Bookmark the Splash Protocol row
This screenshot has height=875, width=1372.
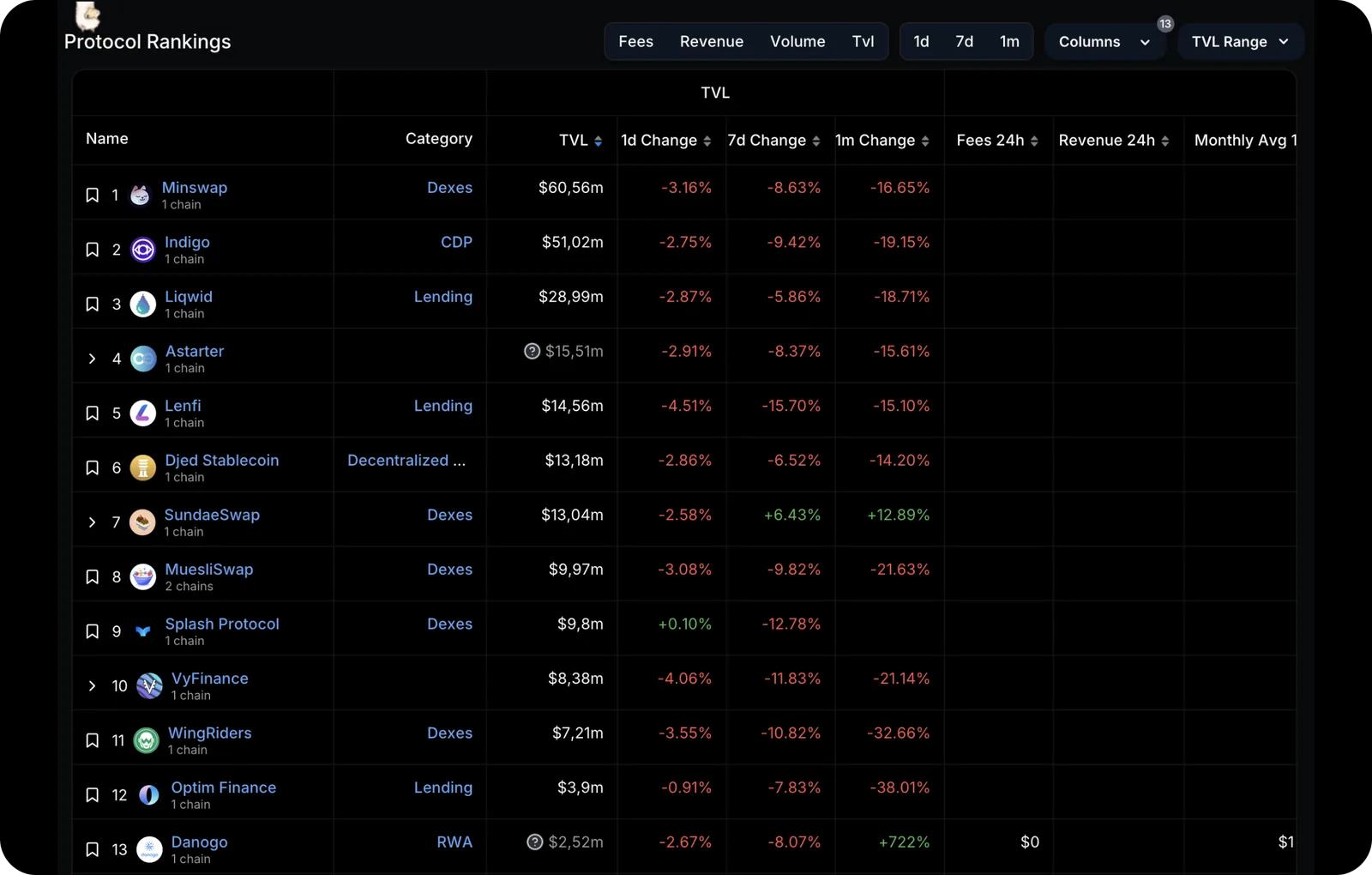coord(93,631)
